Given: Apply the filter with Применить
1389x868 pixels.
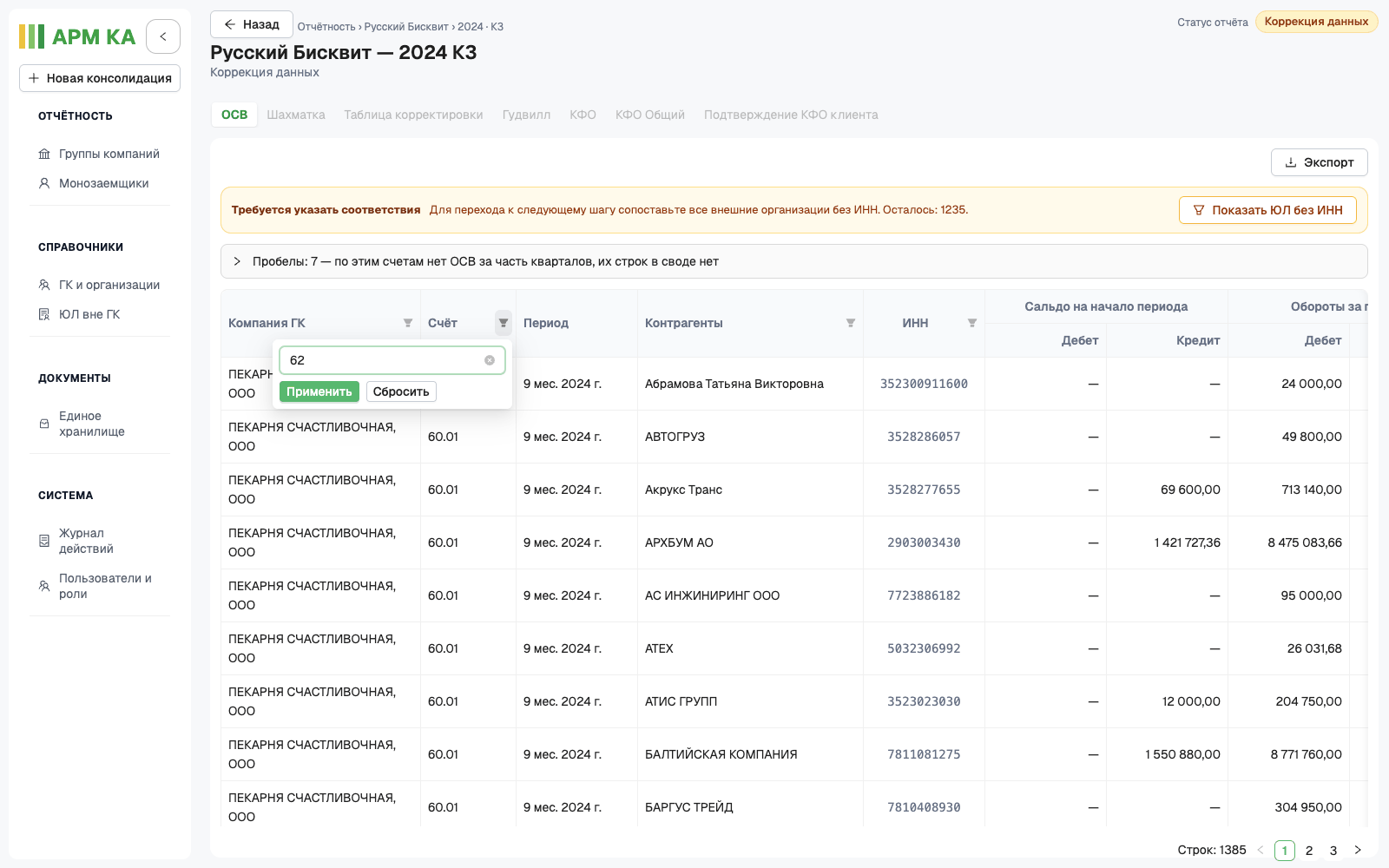Looking at the screenshot, I should pos(319,391).
